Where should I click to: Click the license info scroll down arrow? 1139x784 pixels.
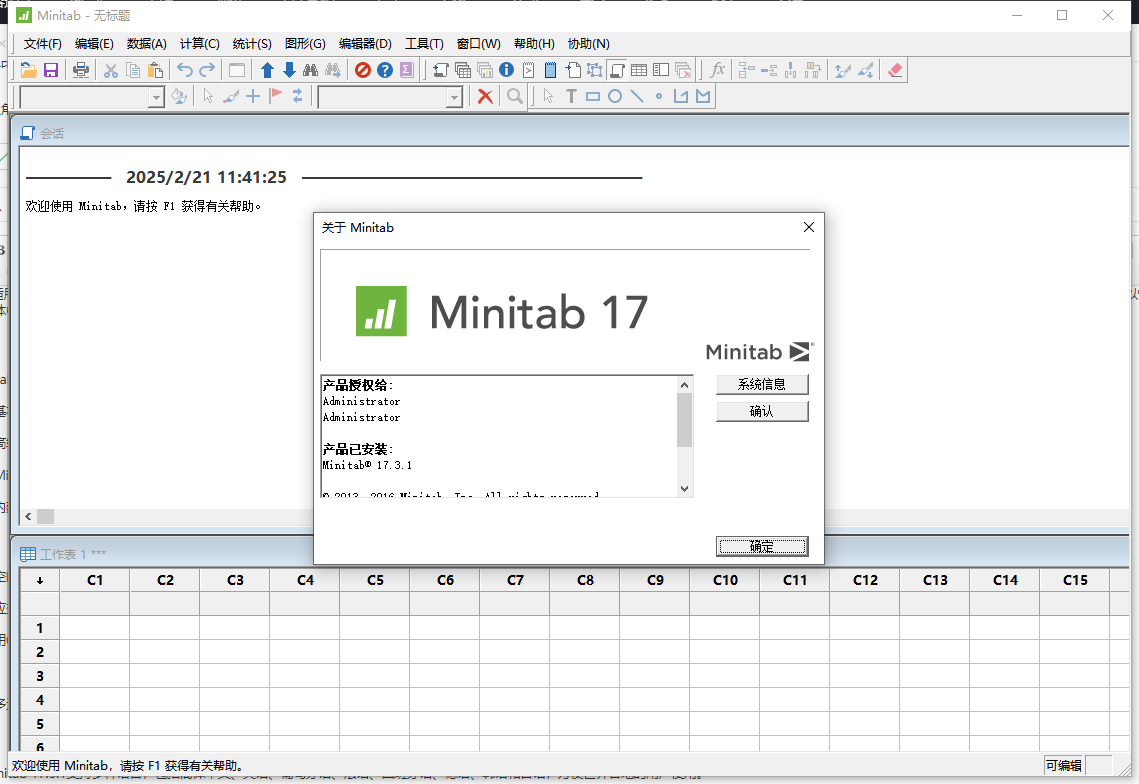point(684,489)
